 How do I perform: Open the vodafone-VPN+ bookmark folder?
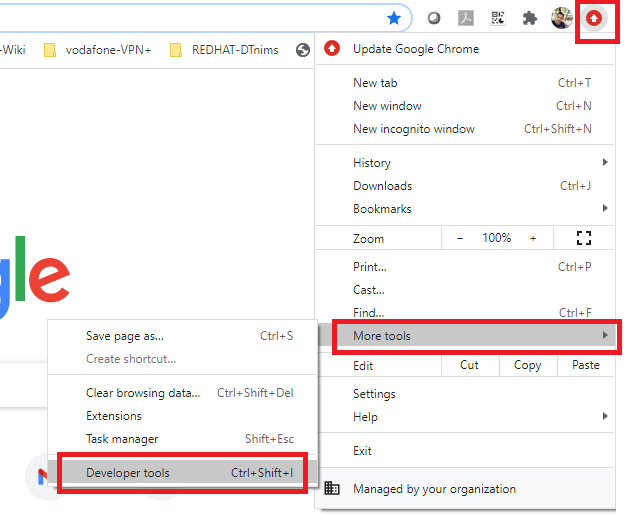(97, 50)
